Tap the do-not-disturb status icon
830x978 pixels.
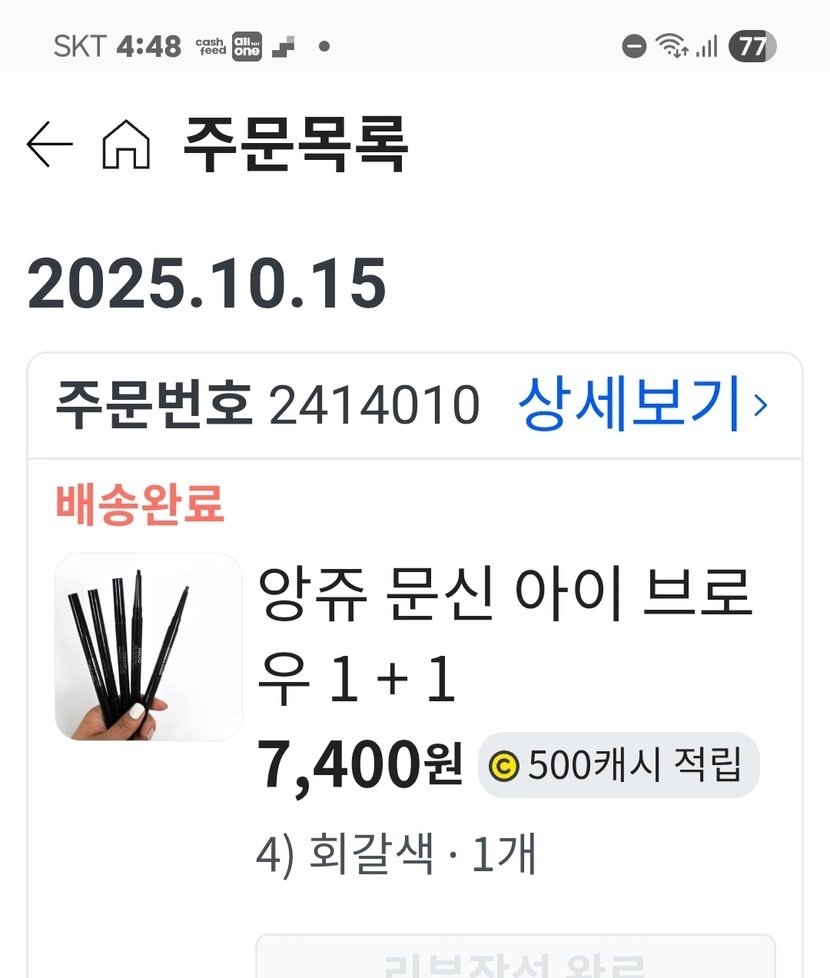pyautogui.click(x=634, y=46)
